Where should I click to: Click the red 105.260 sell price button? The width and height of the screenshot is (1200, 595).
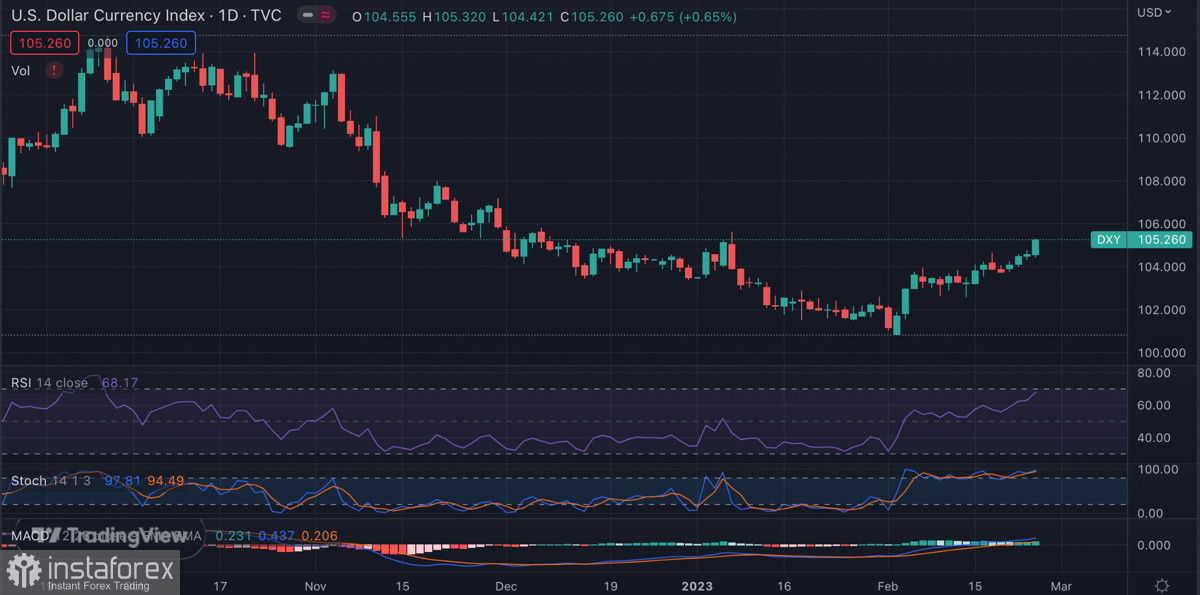point(44,43)
